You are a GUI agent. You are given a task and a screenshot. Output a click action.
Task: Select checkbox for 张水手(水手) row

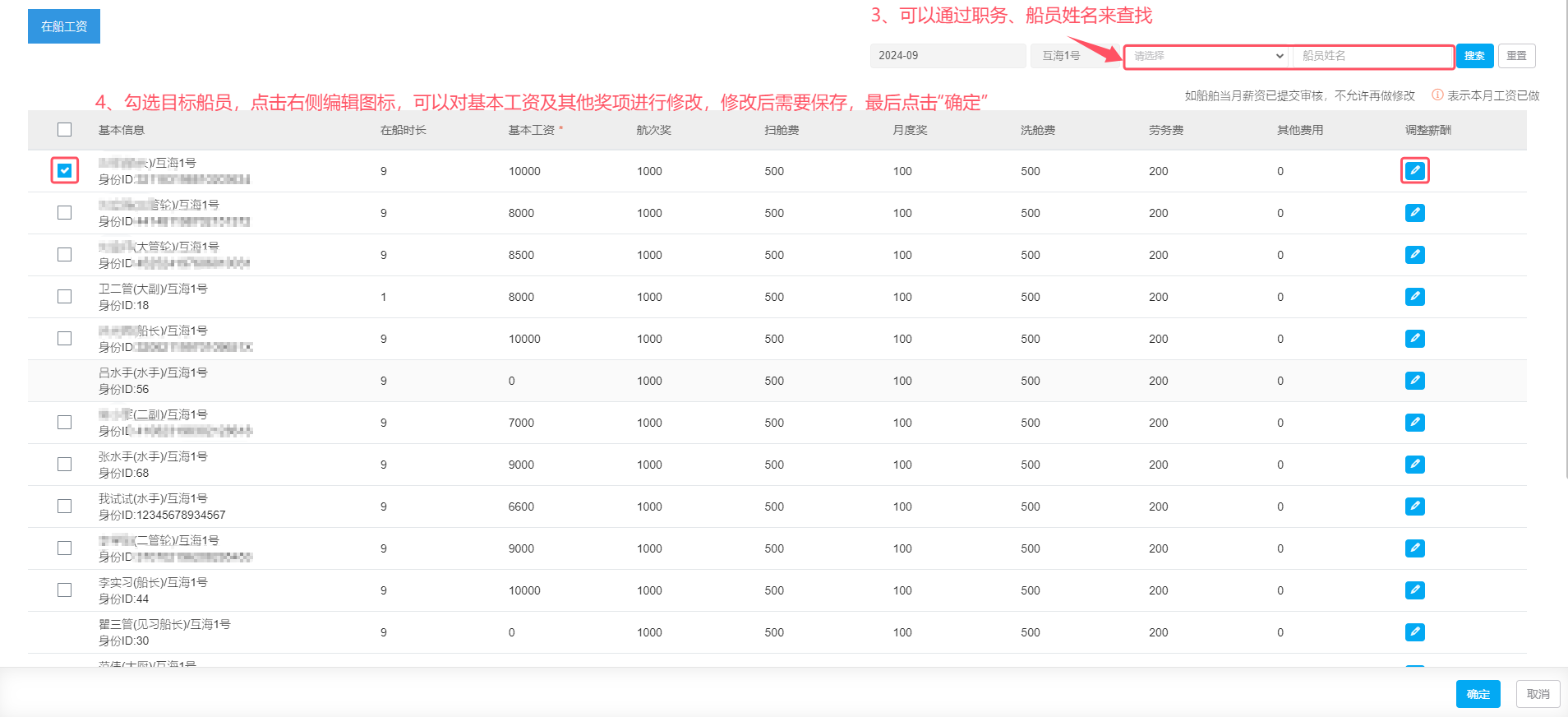click(x=64, y=465)
